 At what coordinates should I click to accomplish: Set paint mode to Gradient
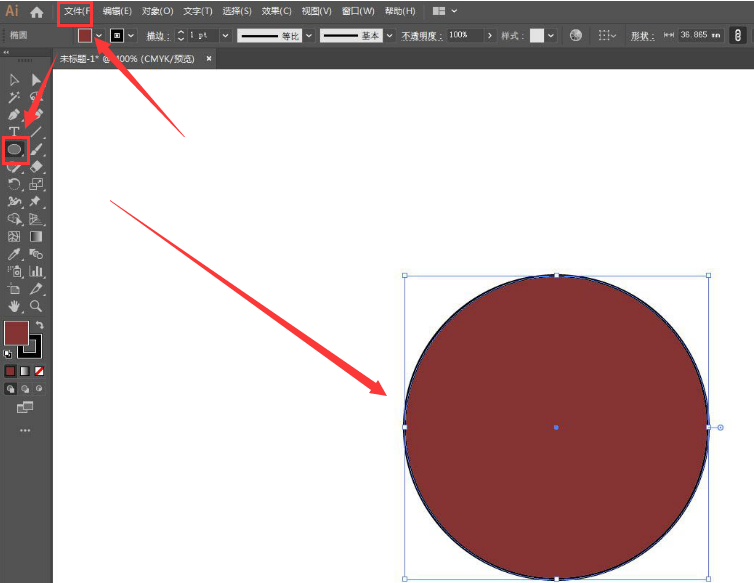[25, 371]
